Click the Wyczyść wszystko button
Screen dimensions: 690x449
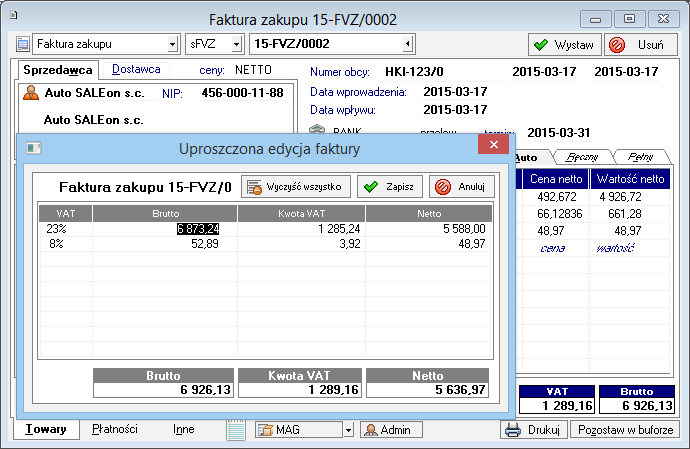click(x=296, y=187)
